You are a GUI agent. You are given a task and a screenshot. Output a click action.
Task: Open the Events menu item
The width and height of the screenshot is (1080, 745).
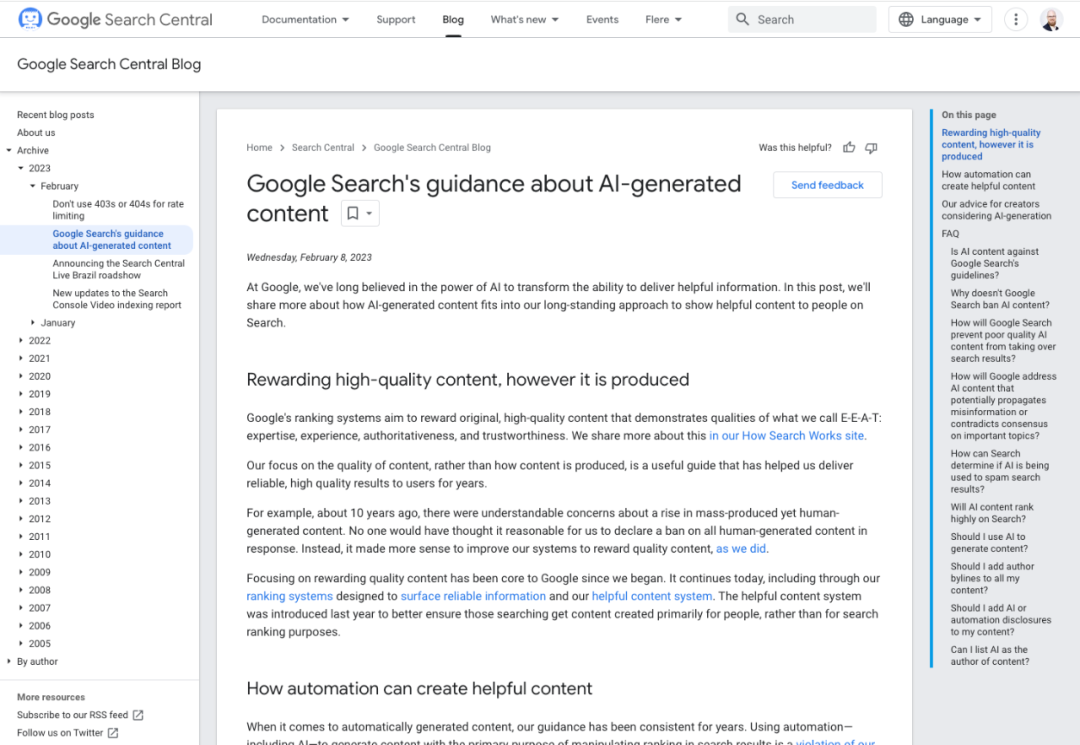tap(602, 19)
